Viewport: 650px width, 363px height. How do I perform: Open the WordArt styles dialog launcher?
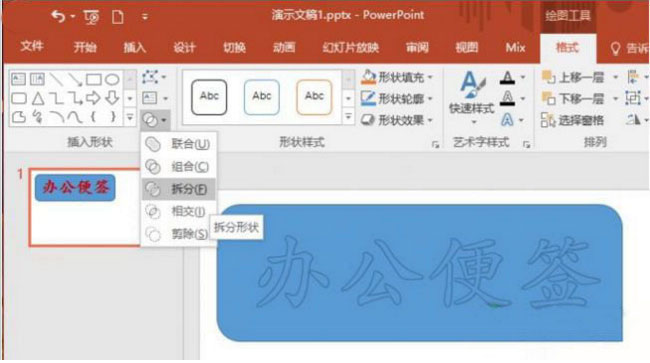(x=526, y=144)
